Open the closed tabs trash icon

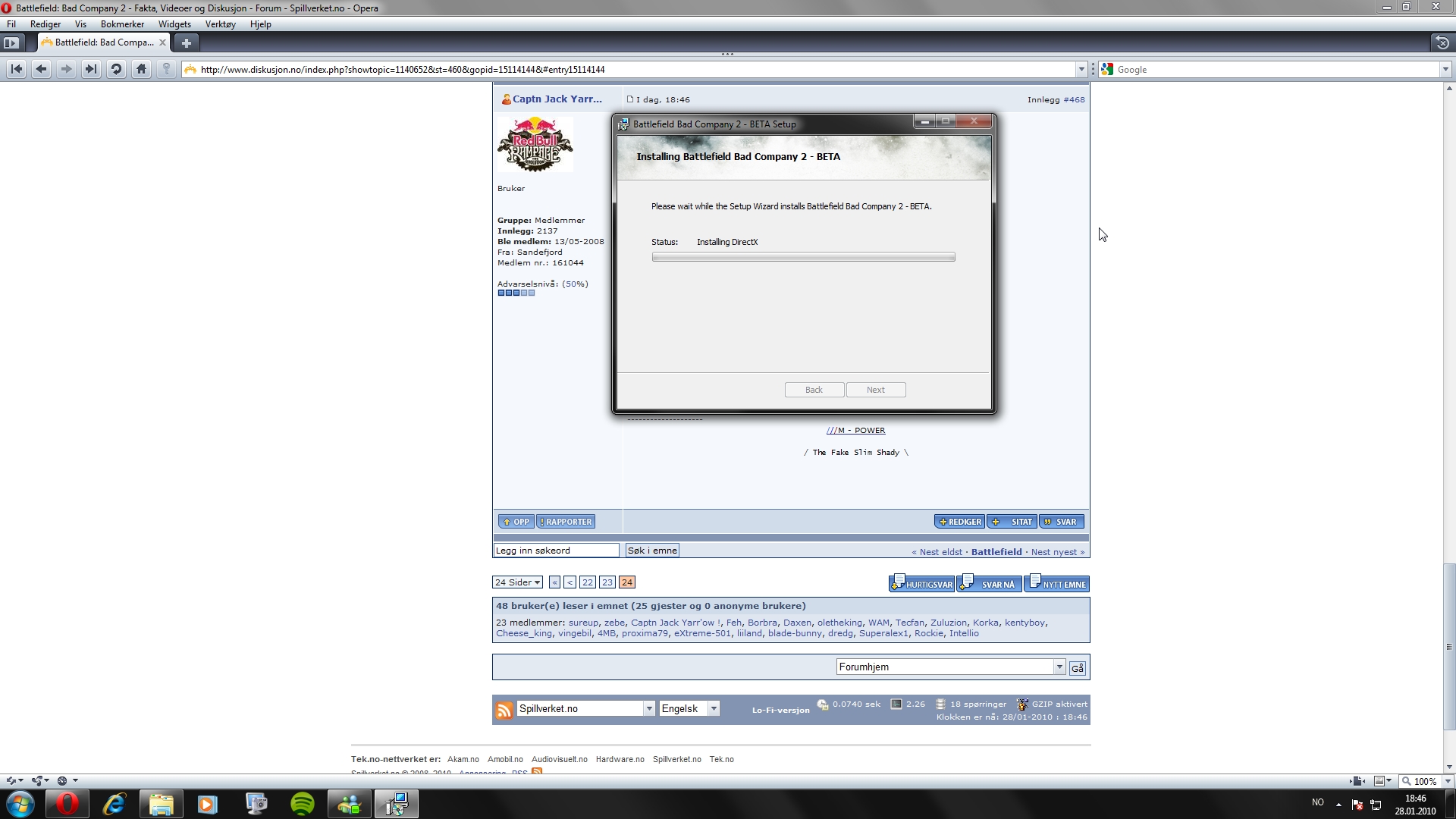[x=1442, y=42]
